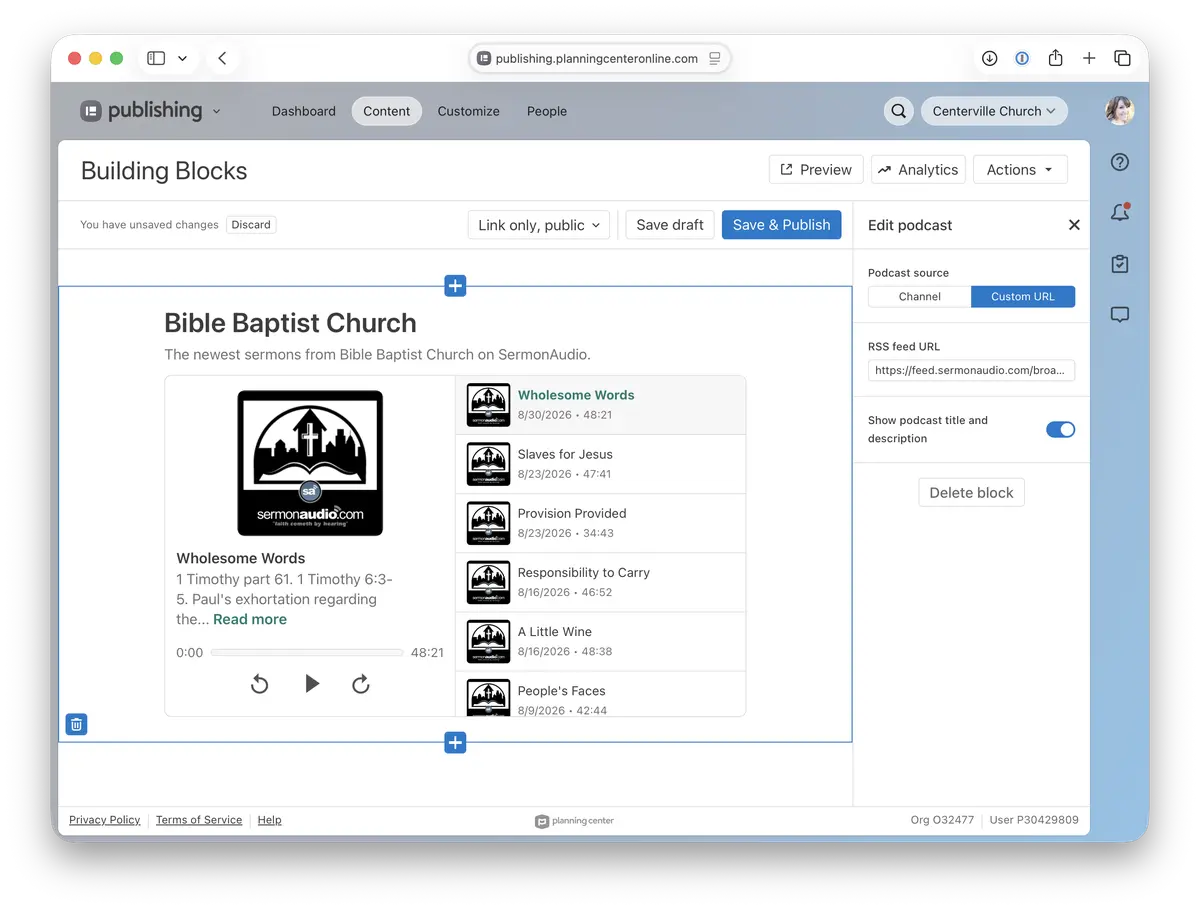Viewport: 1200px width, 910px height.
Task: Click the RSS feed URL field
Action: point(971,370)
